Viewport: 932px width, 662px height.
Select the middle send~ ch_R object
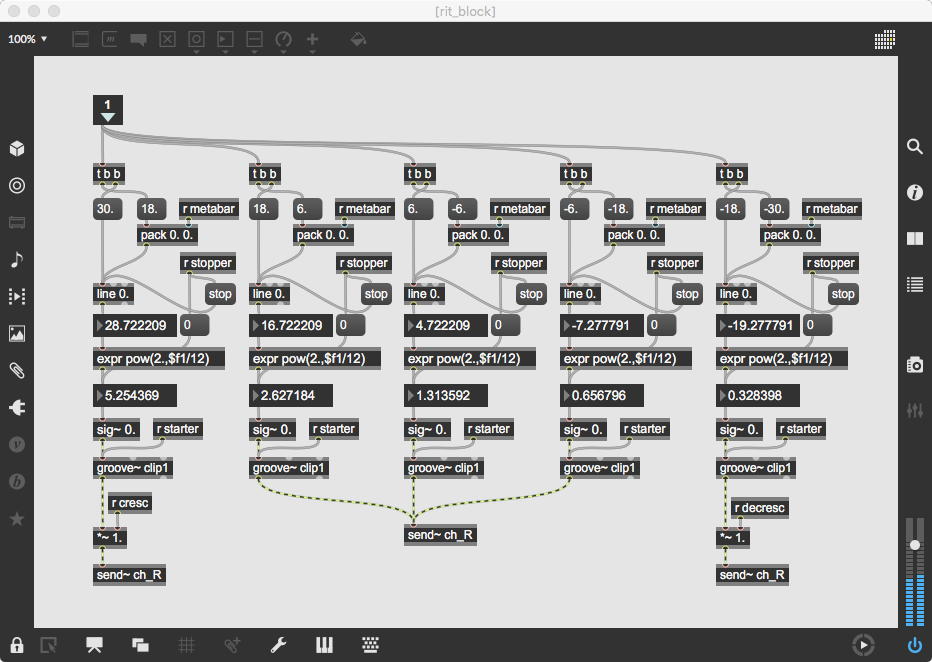440,535
